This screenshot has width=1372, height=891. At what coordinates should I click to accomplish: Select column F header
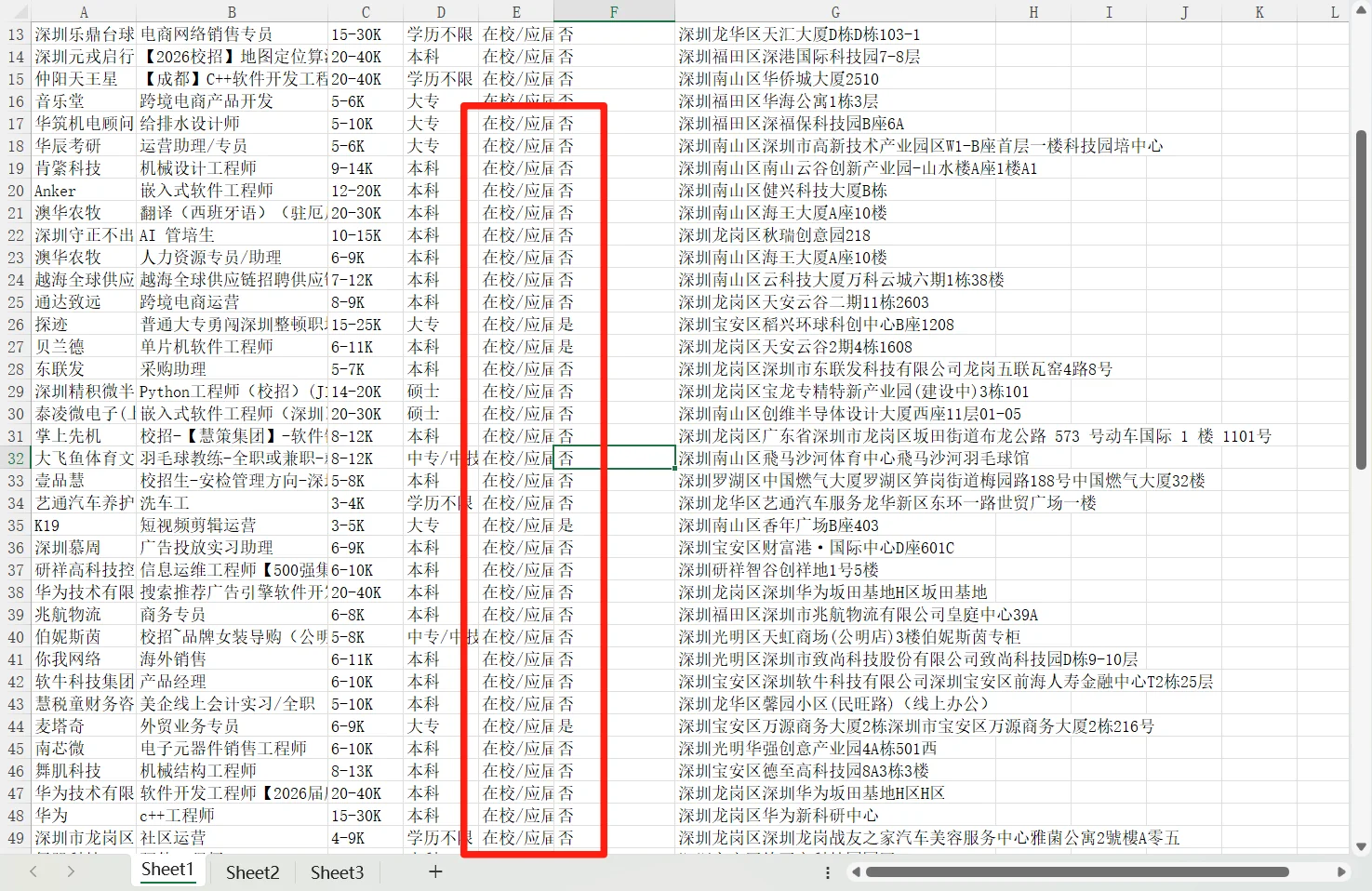click(614, 12)
